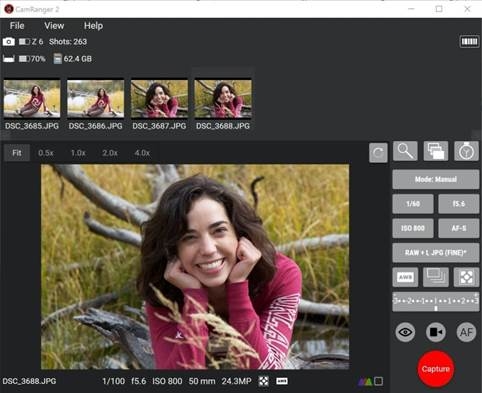
Task: Change AF-S focus mode setting
Action: point(459,228)
